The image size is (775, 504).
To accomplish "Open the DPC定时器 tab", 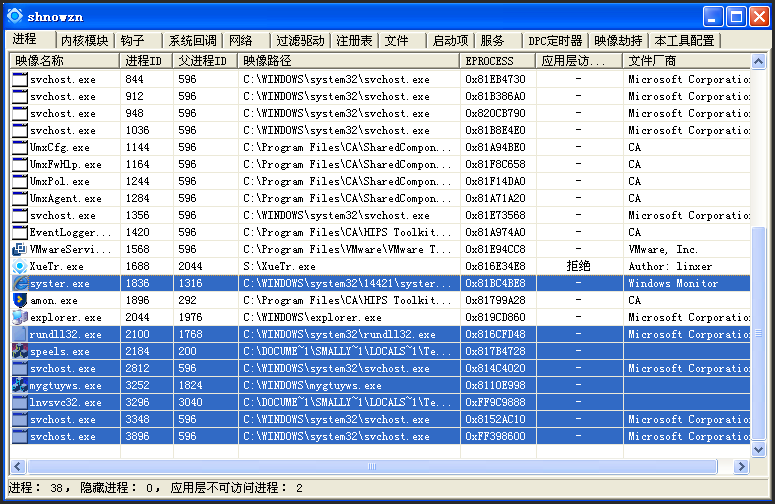I will (x=556, y=41).
